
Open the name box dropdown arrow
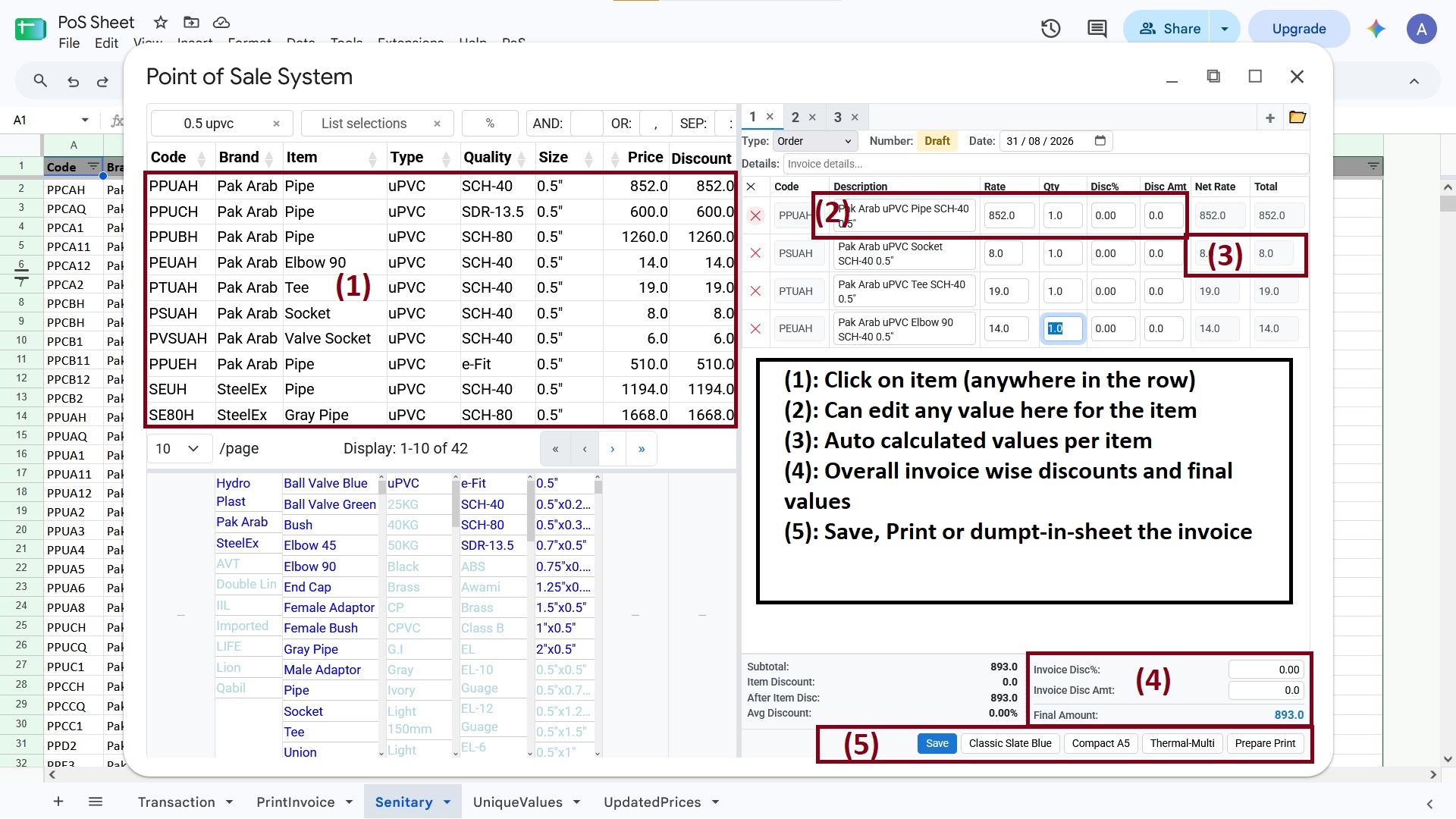85,120
